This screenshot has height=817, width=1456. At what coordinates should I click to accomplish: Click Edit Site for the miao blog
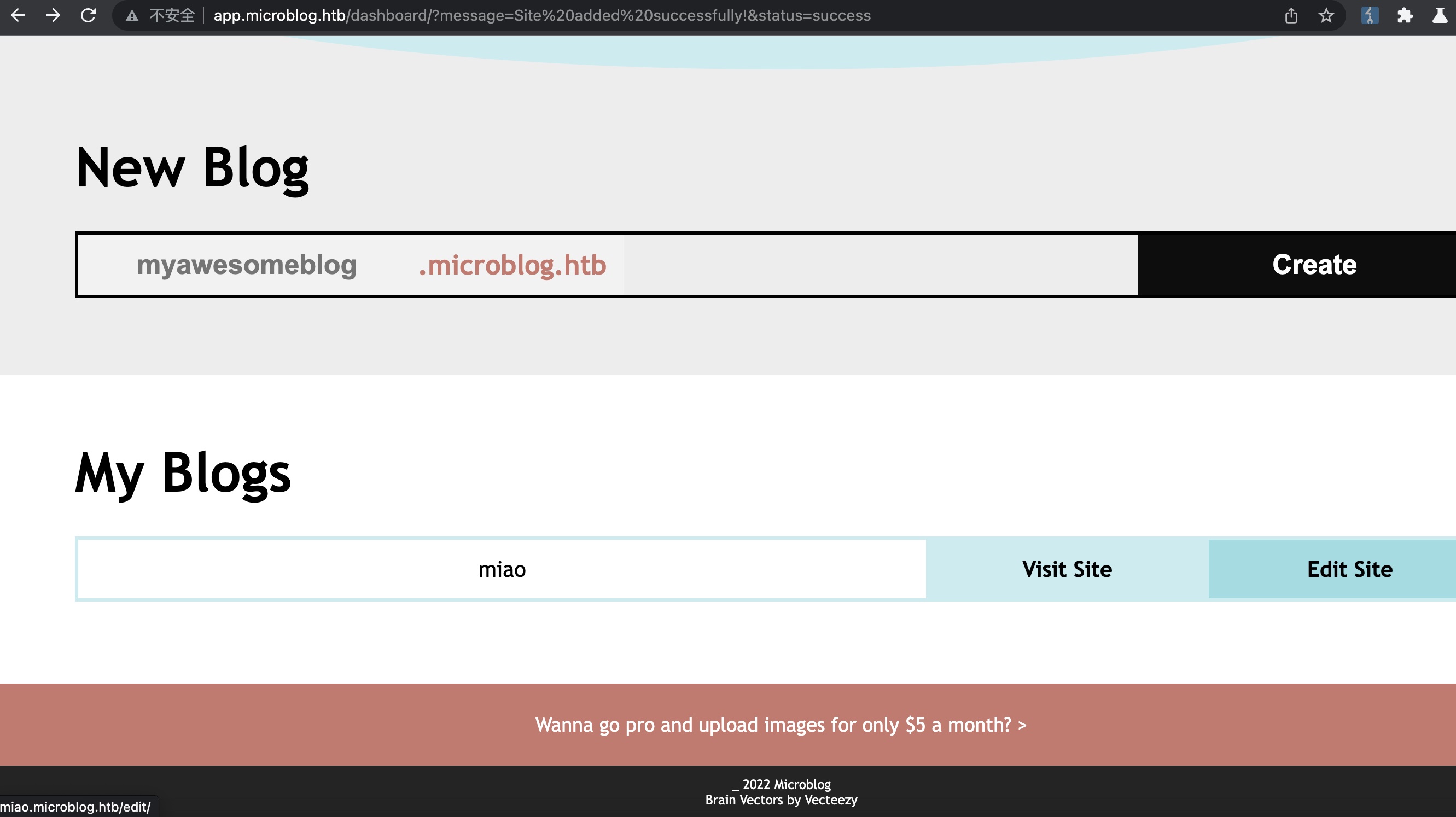pos(1349,569)
